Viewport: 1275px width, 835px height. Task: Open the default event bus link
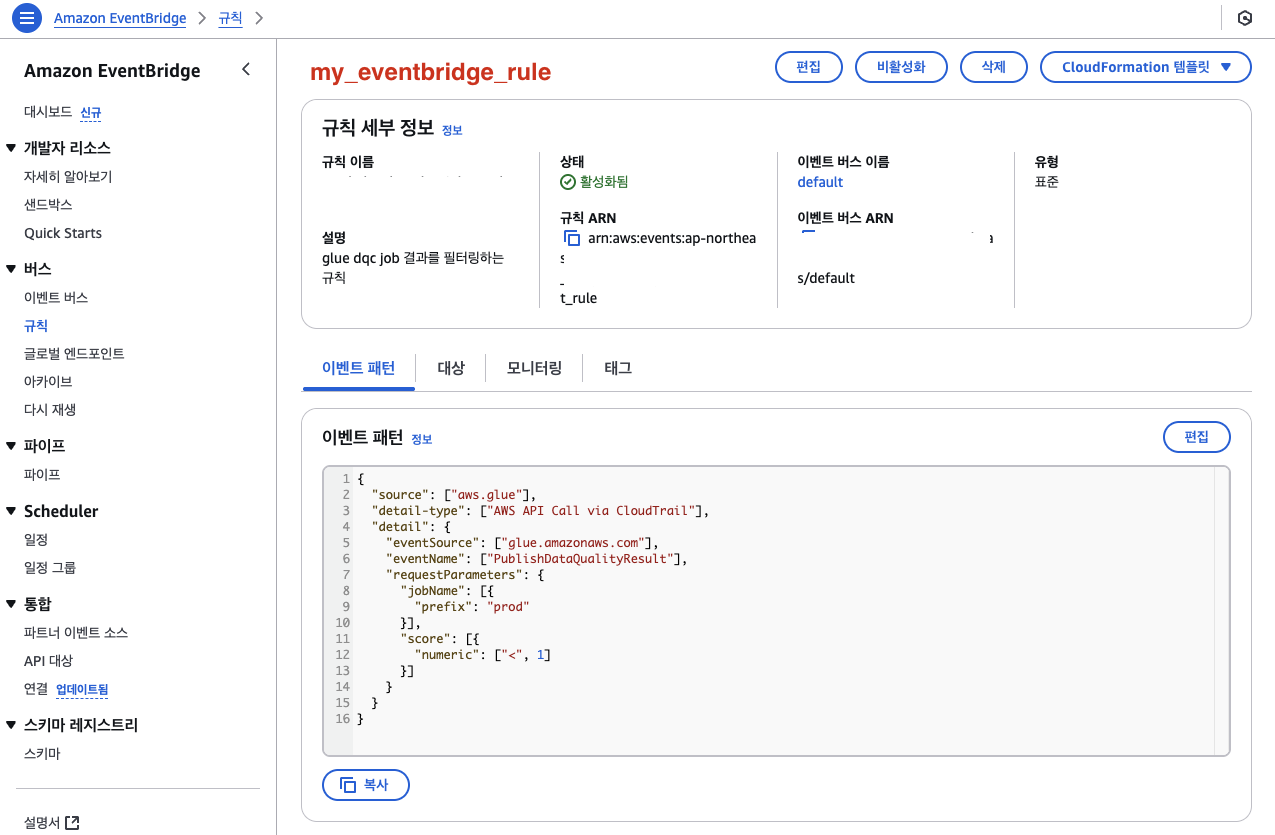820,182
